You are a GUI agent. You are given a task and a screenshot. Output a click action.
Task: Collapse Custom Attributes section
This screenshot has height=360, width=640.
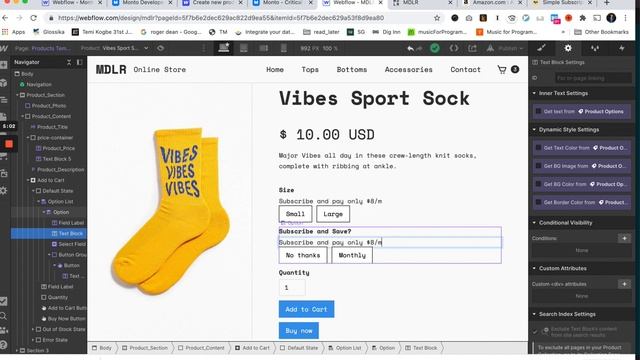(534, 268)
